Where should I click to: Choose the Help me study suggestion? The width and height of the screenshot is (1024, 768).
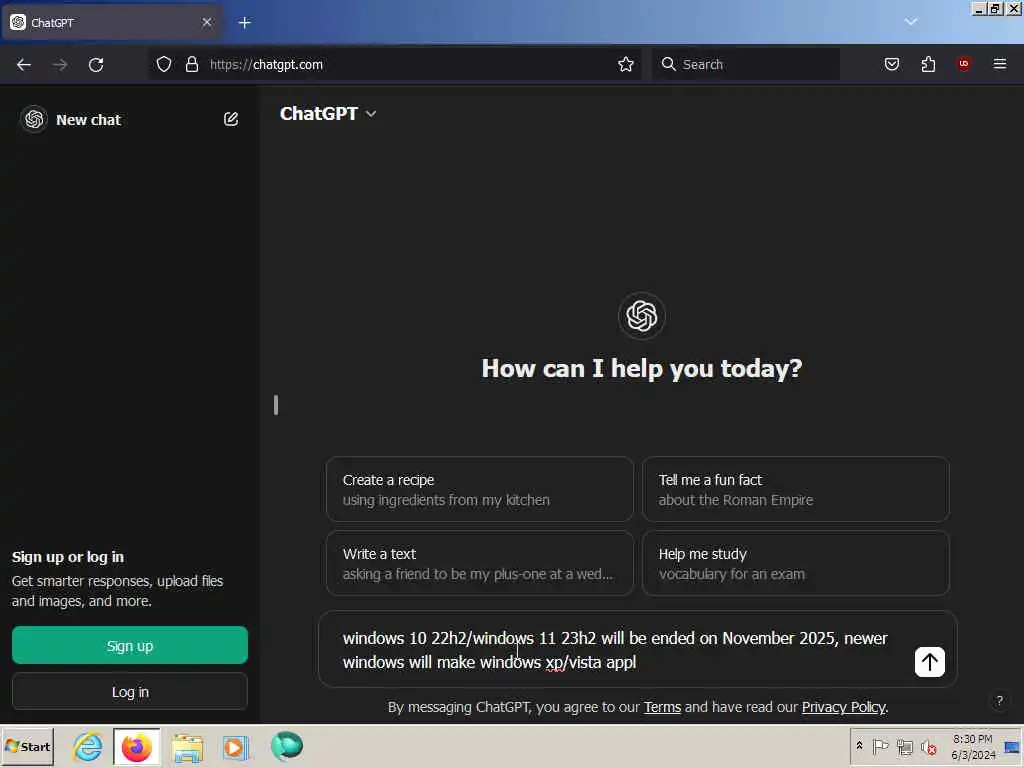(x=795, y=563)
